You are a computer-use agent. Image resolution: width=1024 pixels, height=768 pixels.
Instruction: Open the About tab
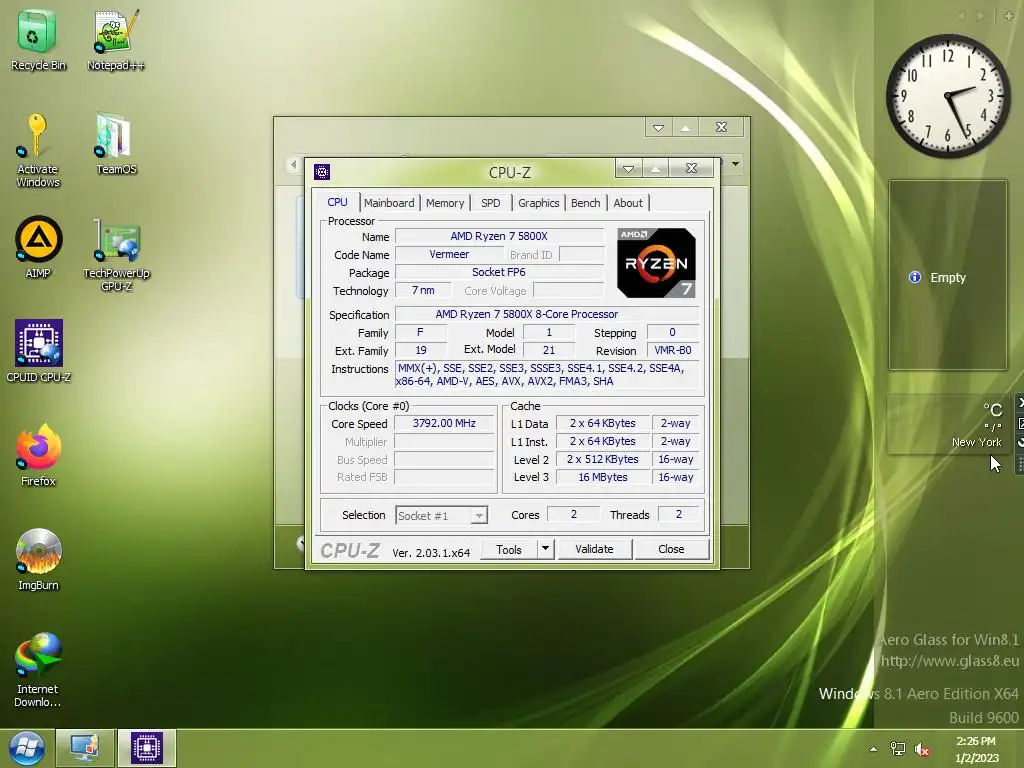click(628, 203)
